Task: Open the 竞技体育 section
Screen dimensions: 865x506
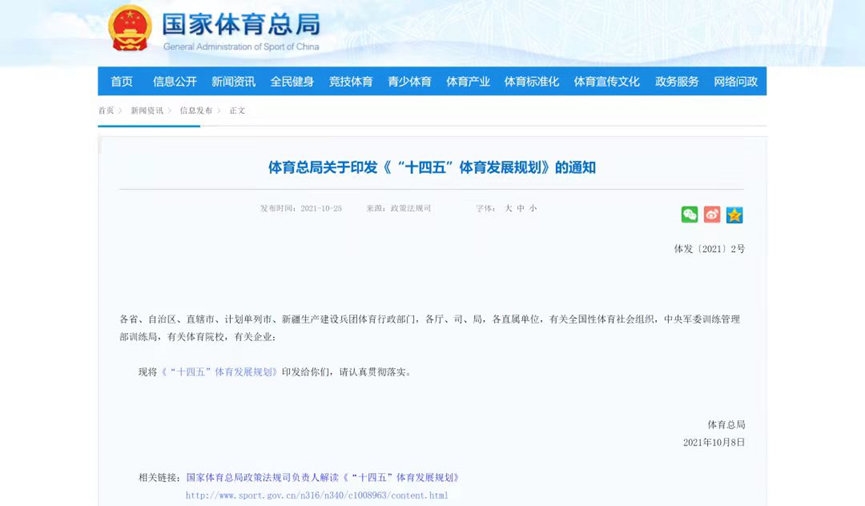Action: point(350,82)
